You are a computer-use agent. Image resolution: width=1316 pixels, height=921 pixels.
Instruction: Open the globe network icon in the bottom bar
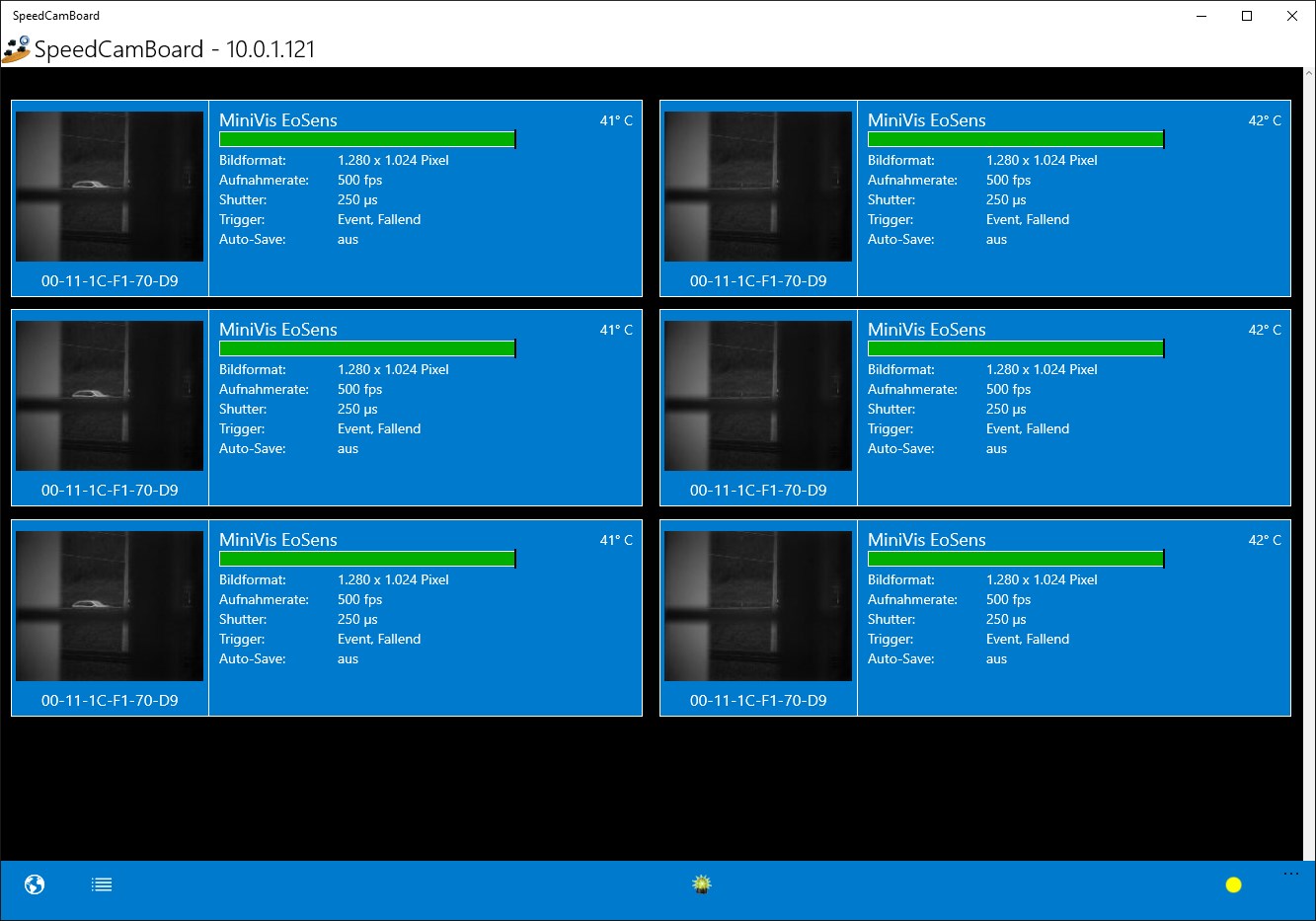coord(35,884)
